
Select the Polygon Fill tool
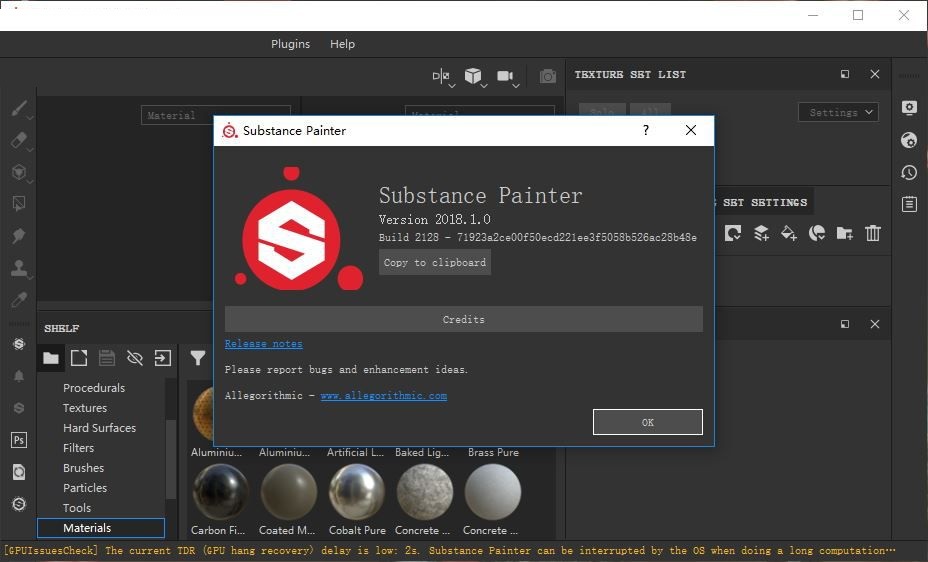click(19, 204)
